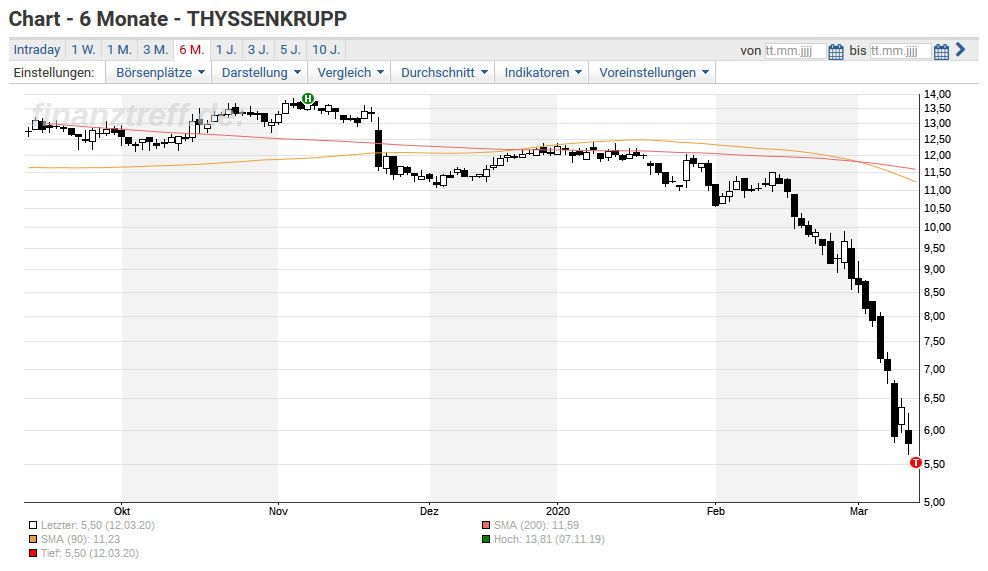The width and height of the screenshot is (988, 571).
Task: Select the 6 M. time range
Action: point(192,50)
